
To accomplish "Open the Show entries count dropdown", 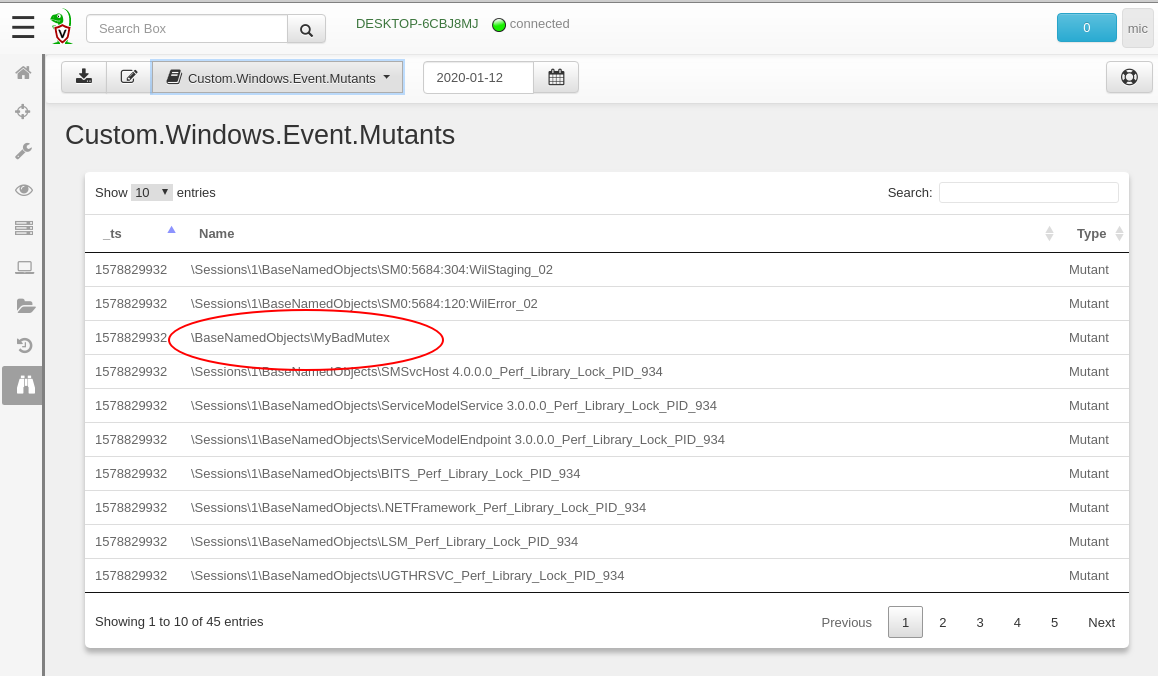I will click(x=152, y=192).
